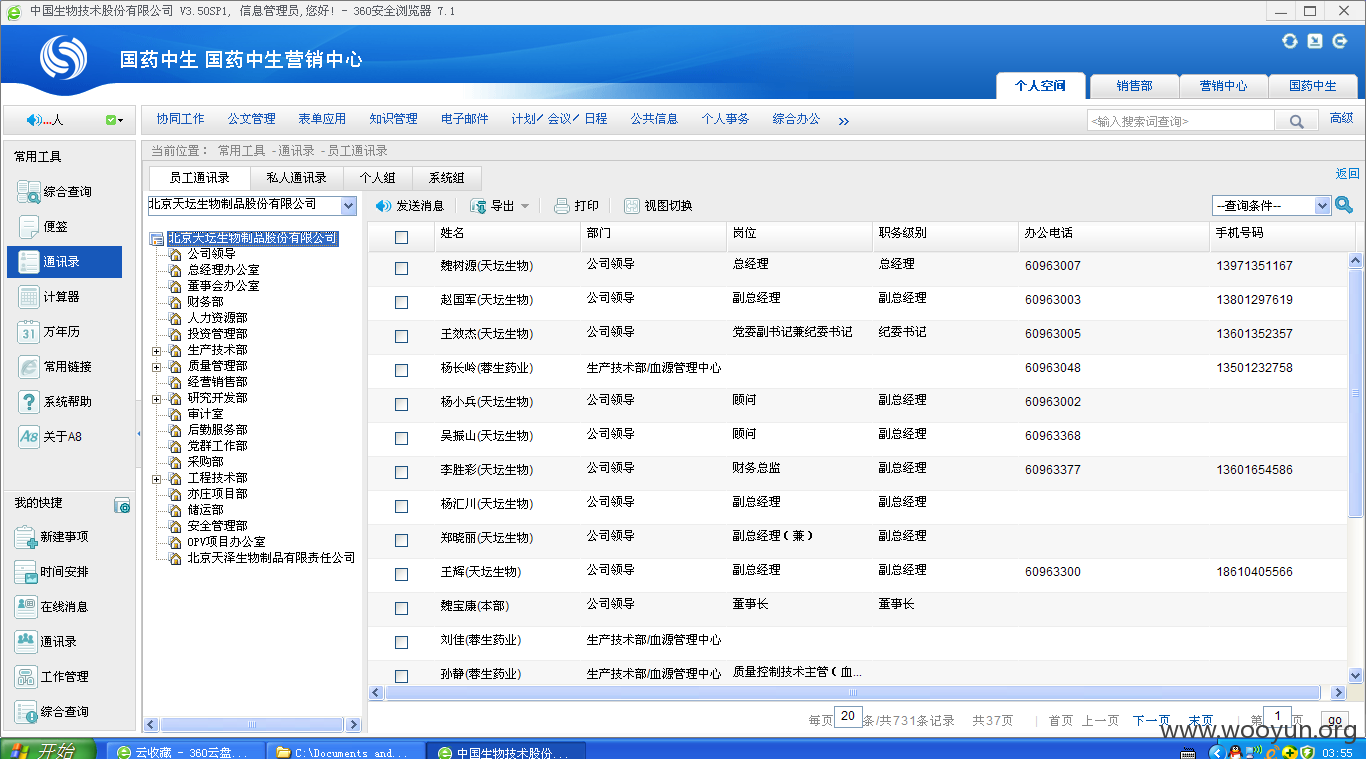This screenshot has height=759, width=1366.
Task: Check the box for 李胜彩(天坛生物)
Action: pos(401,472)
